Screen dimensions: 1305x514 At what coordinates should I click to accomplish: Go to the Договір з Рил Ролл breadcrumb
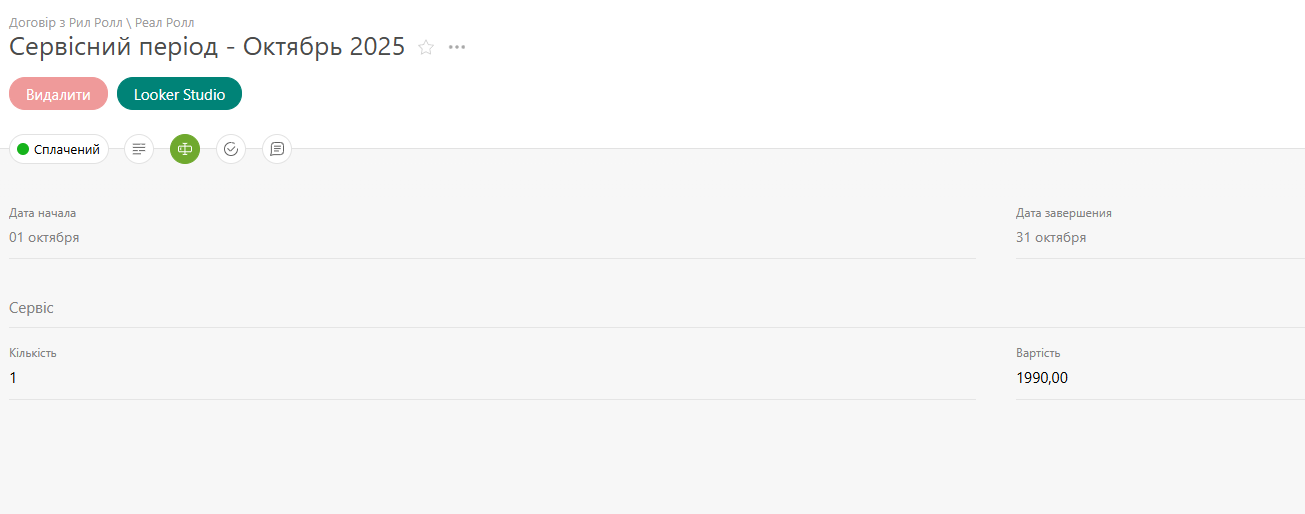point(66,22)
